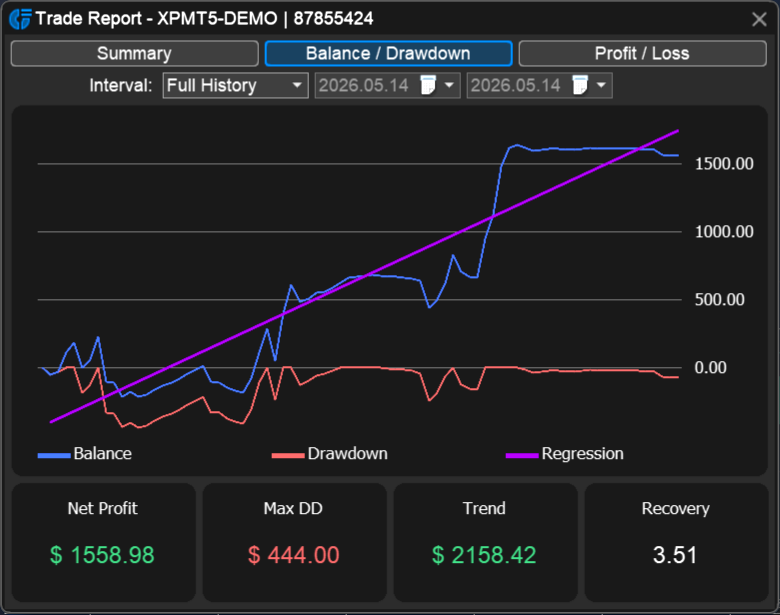Open the start date calendar icon
Viewport: 780px width, 615px height.
click(x=428, y=85)
